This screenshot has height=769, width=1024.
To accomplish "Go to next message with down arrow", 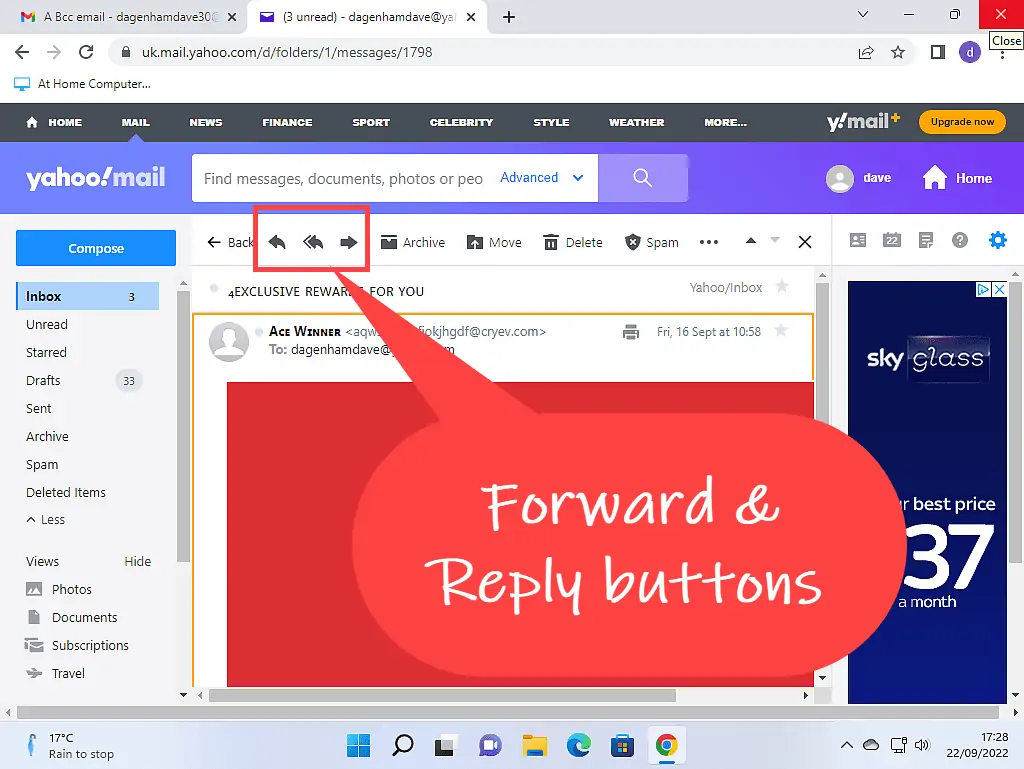I will (775, 240).
